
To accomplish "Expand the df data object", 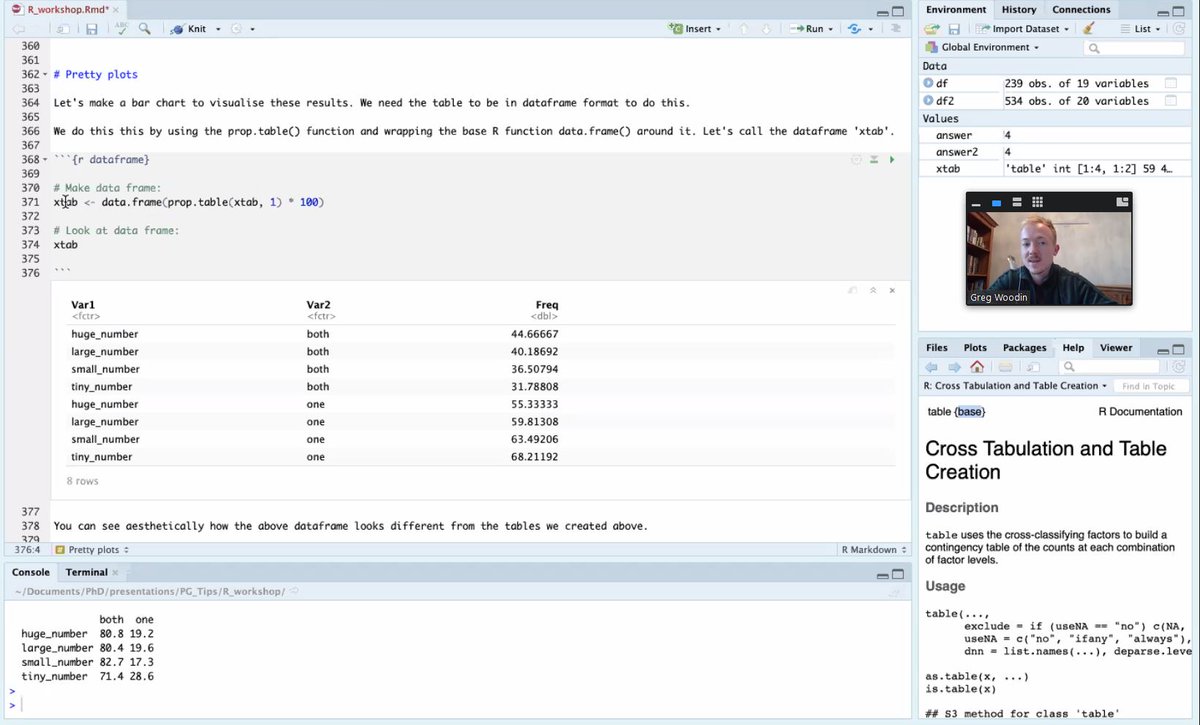I will [x=928, y=83].
